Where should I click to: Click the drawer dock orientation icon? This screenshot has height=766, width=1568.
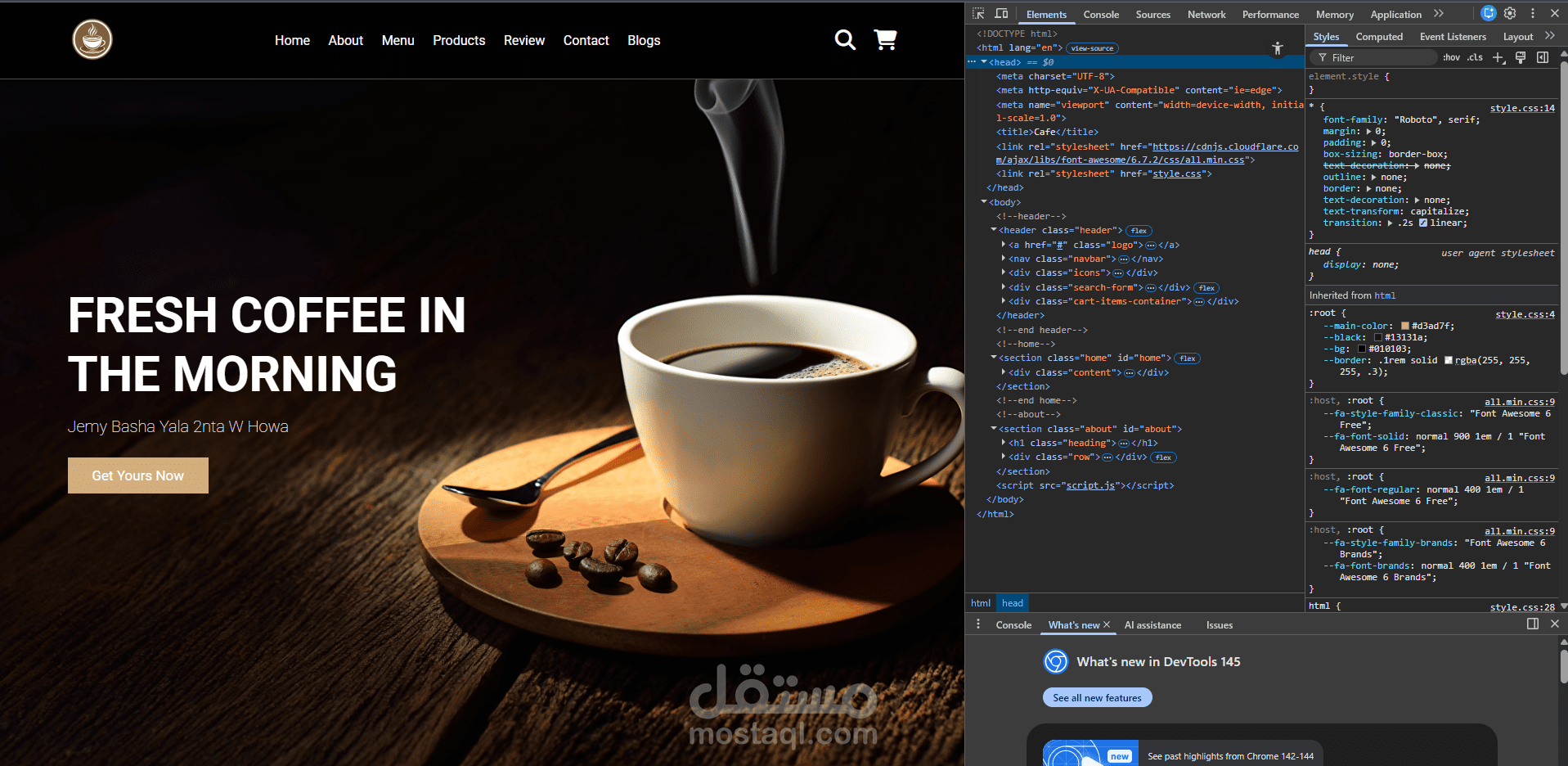click(1533, 624)
